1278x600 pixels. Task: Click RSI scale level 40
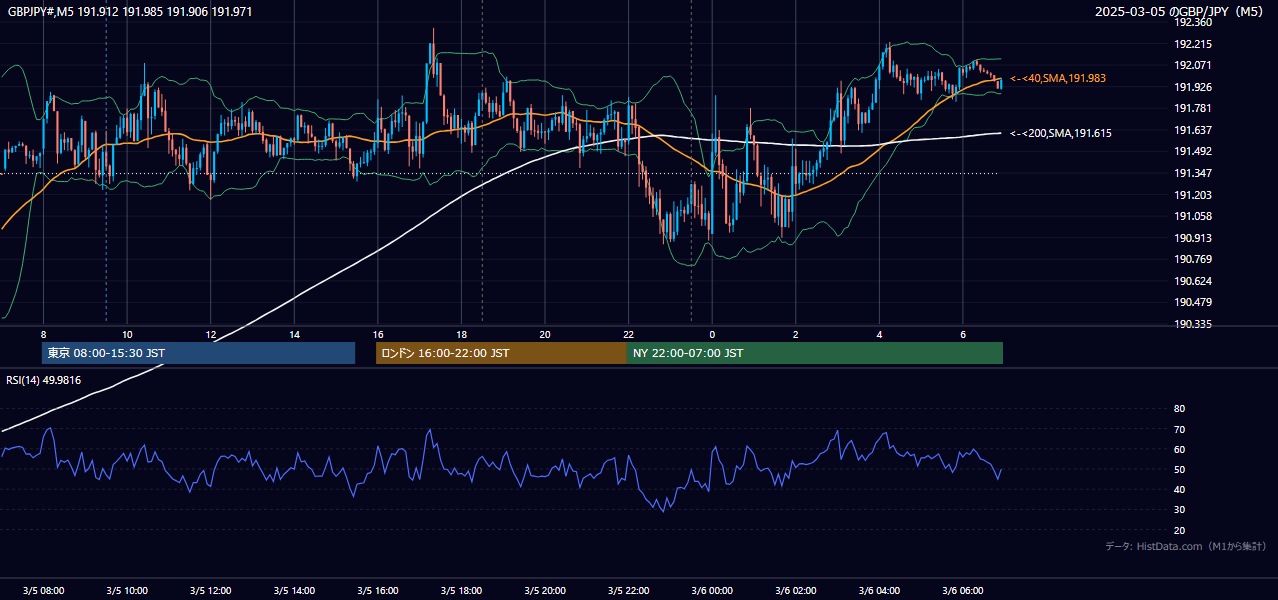click(x=1179, y=489)
